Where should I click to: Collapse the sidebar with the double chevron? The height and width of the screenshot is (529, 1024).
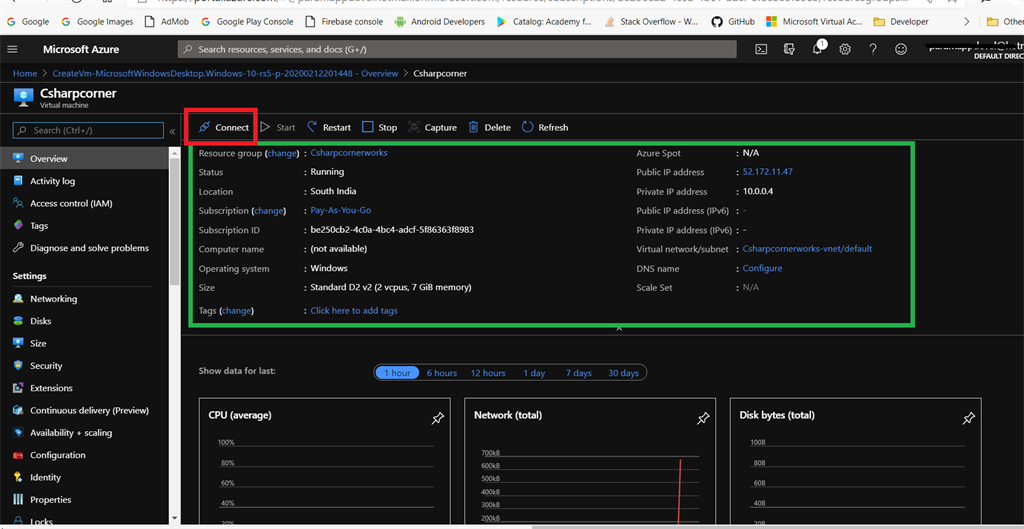172,131
